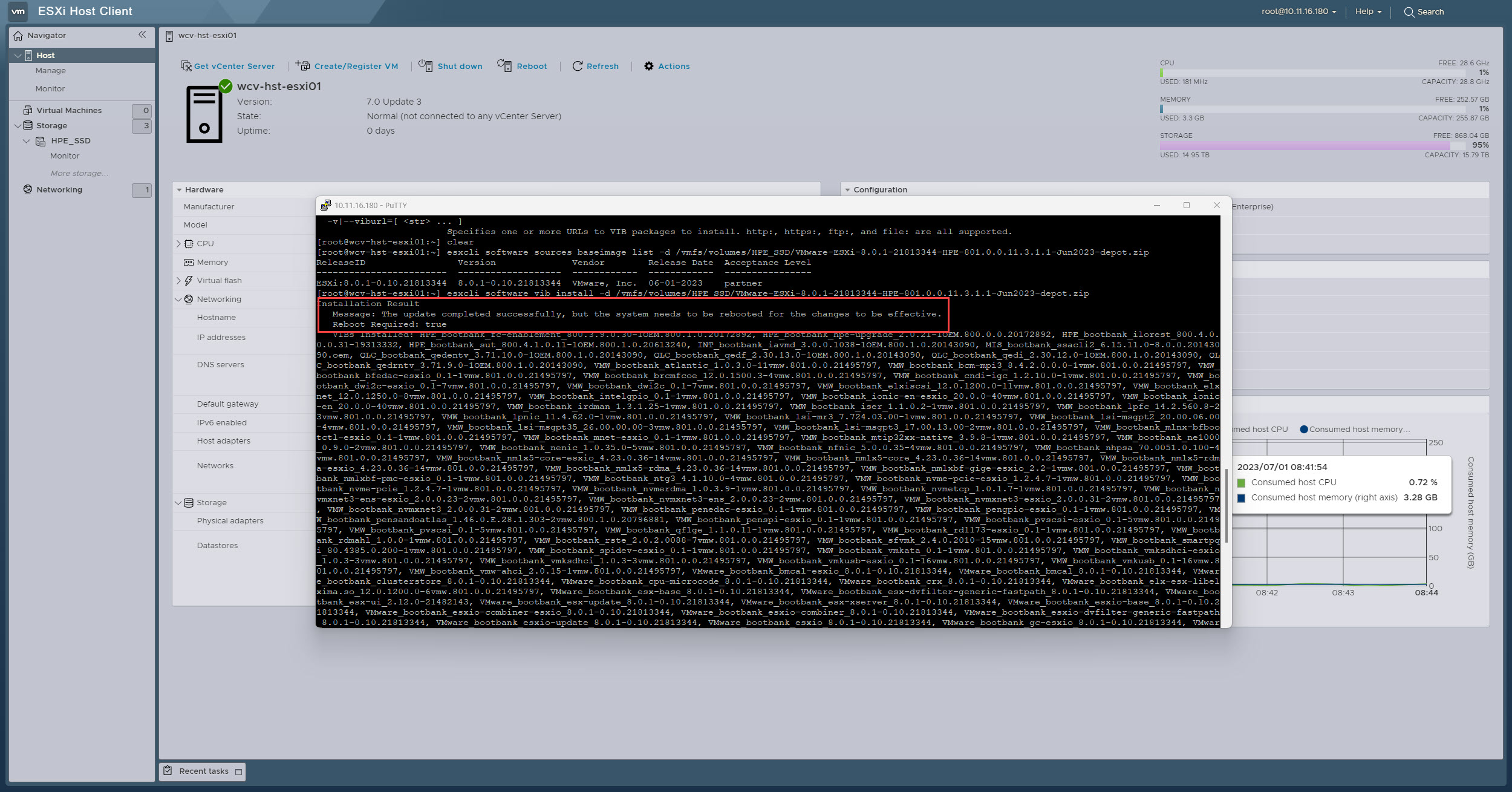Expand the Virtual flash row
The height and width of the screenshot is (792, 1512).
point(178,281)
